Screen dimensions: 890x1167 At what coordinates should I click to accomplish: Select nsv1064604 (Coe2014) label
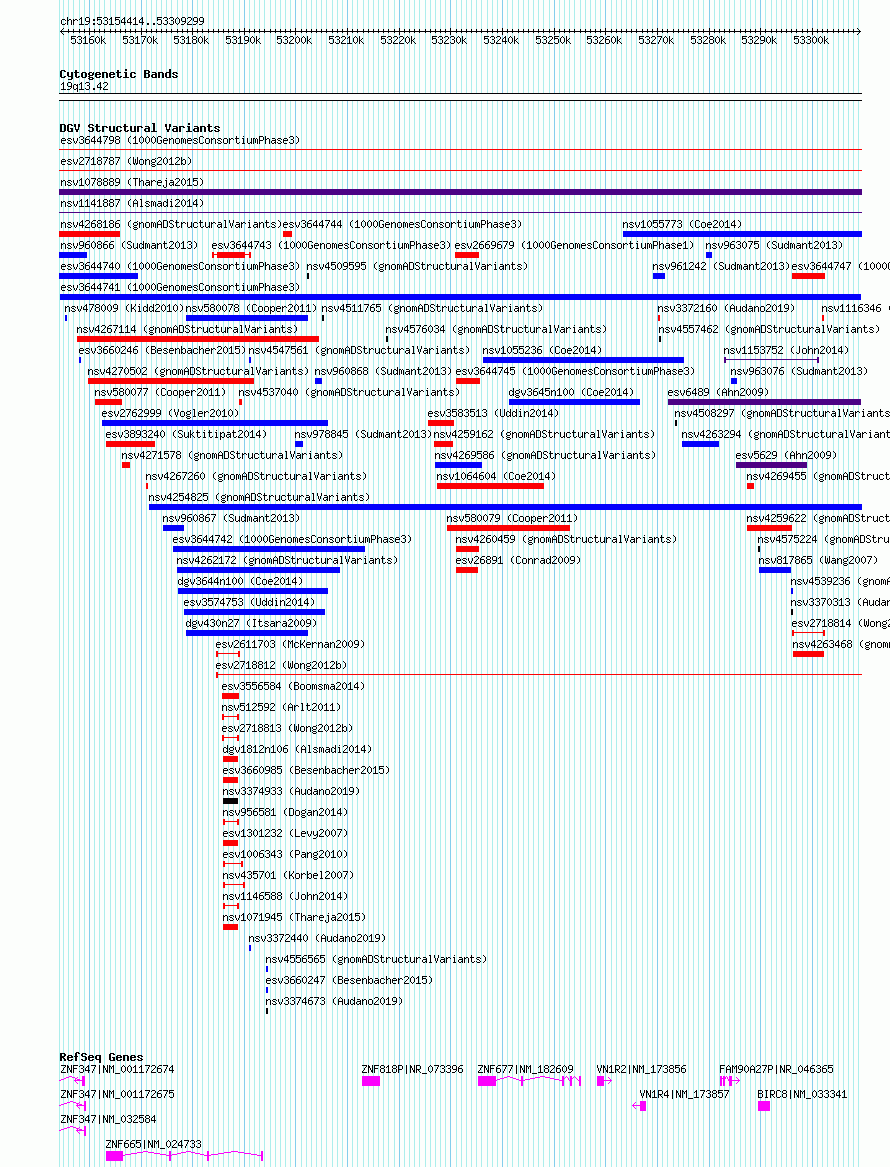[x=496, y=476]
